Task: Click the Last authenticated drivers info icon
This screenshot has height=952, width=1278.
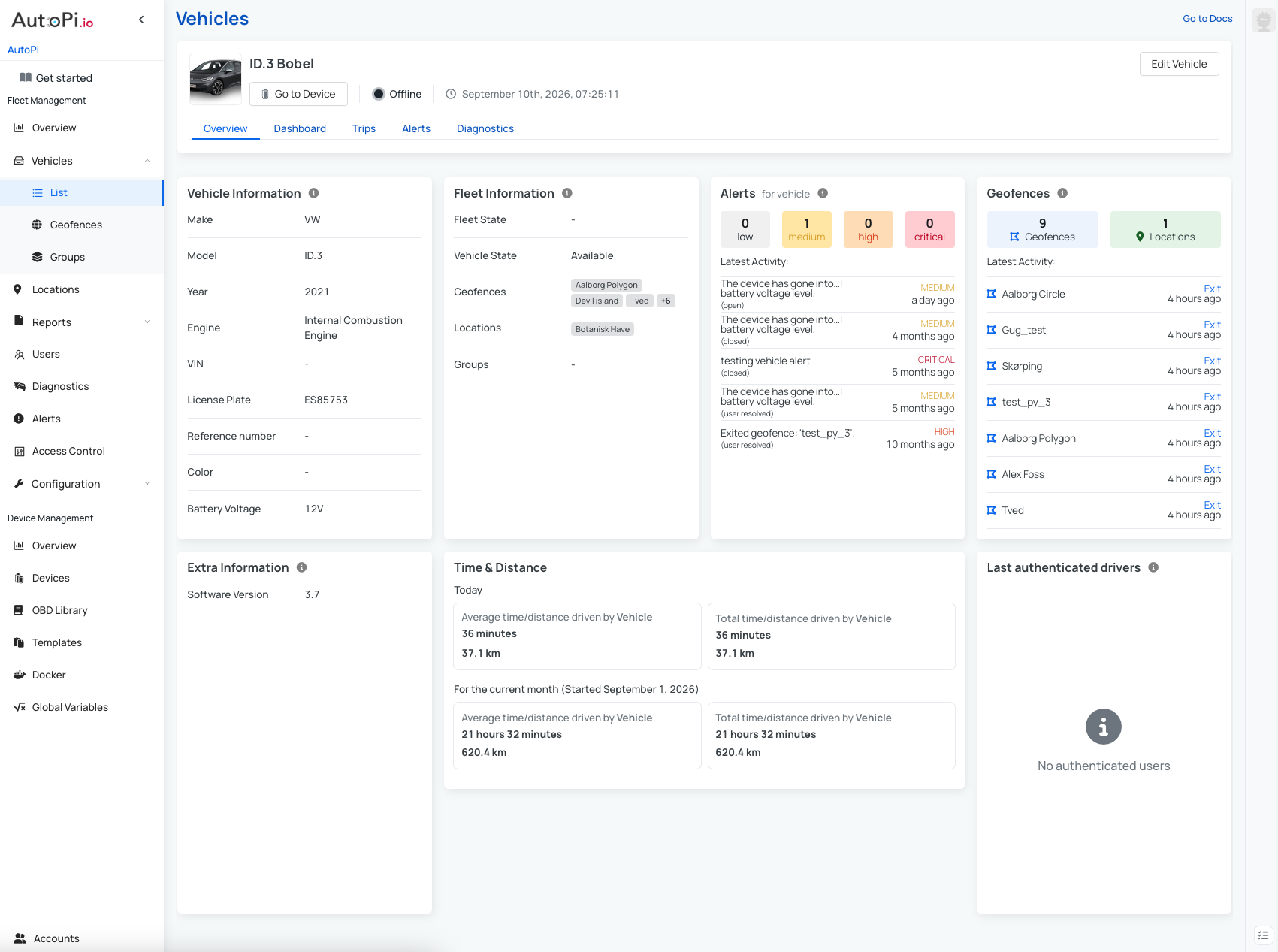Action: tap(1153, 567)
